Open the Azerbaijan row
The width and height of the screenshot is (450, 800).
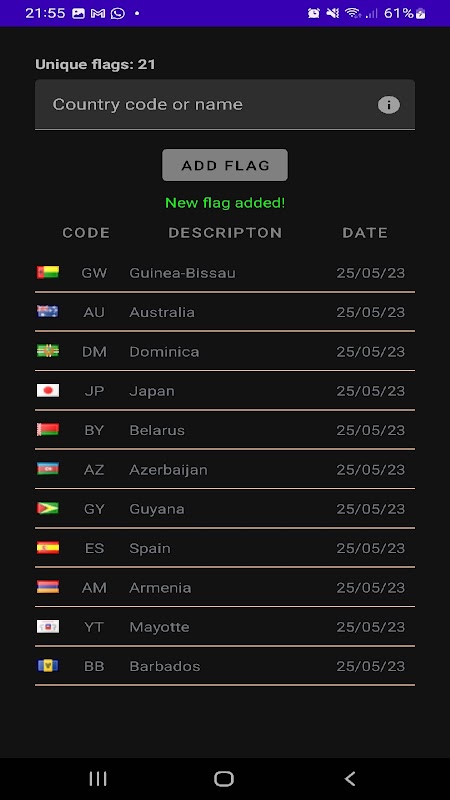225,469
